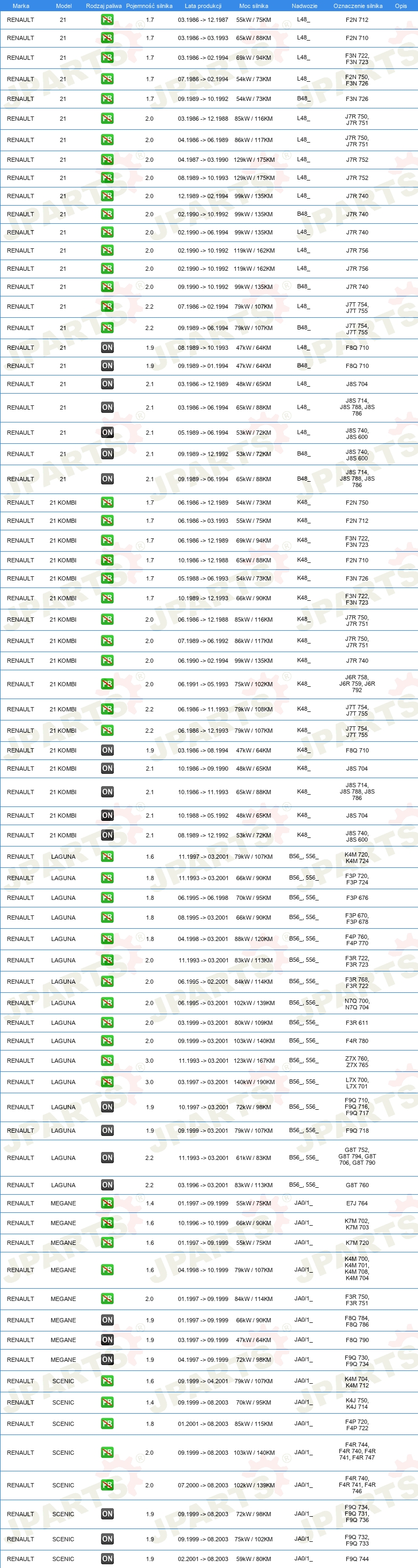Click the date range 02.2001 -> 08.2003
Viewport: 418px width, 1568px height.
[203, 1559]
